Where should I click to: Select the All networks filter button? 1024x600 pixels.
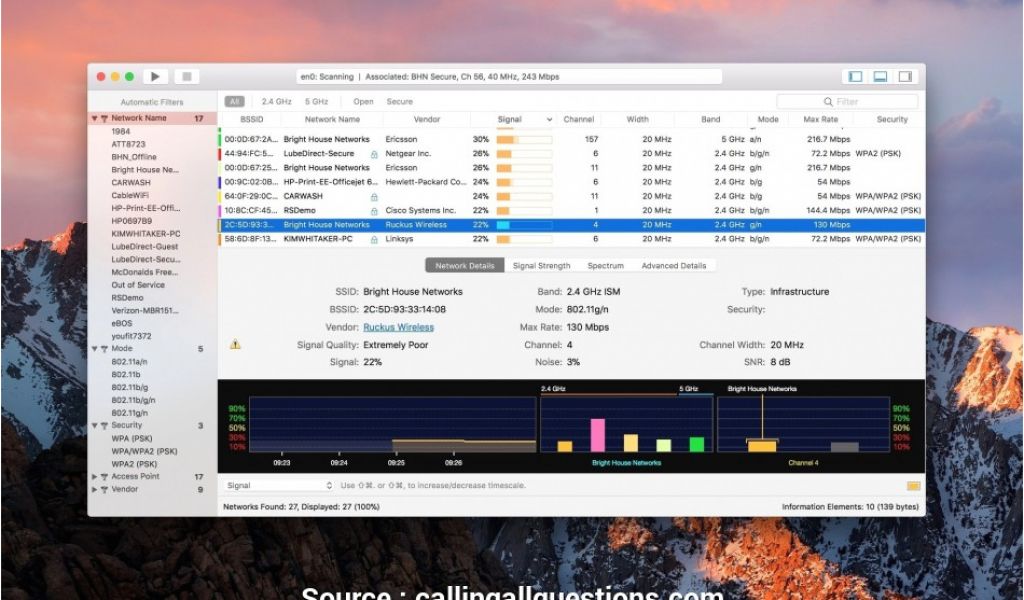[x=234, y=101]
